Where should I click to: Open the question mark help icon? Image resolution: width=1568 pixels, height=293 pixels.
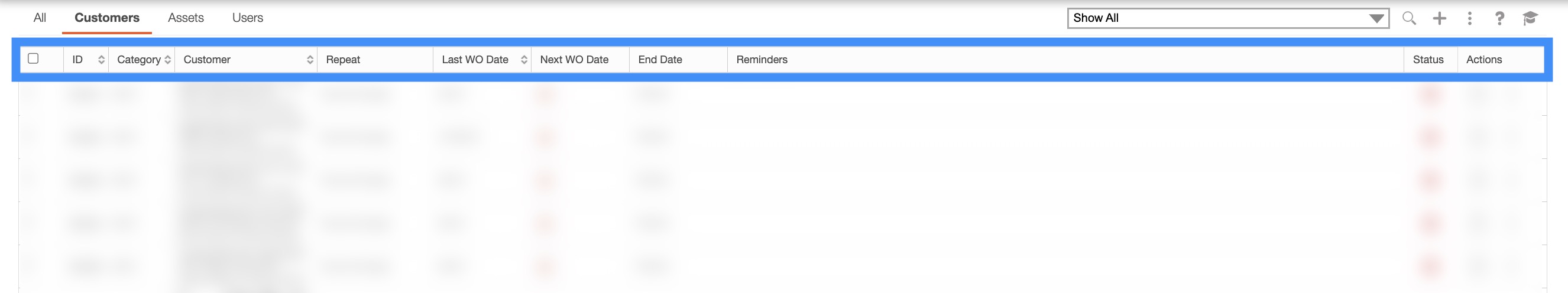click(x=1499, y=18)
